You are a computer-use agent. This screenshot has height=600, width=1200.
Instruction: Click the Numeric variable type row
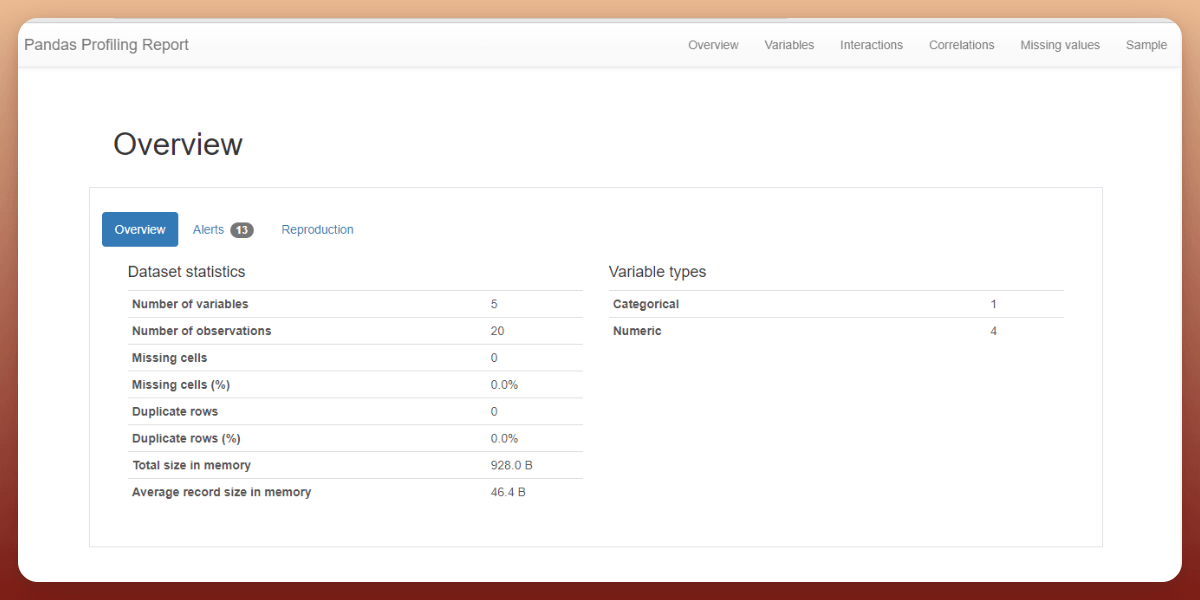tap(637, 331)
